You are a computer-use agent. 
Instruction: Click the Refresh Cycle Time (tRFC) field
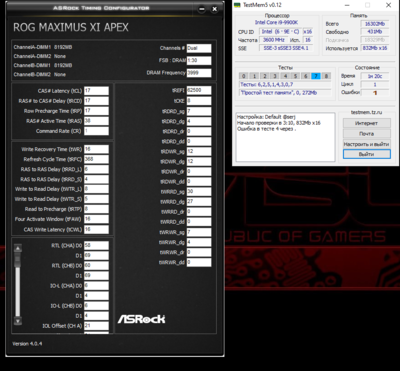coord(96,159)
